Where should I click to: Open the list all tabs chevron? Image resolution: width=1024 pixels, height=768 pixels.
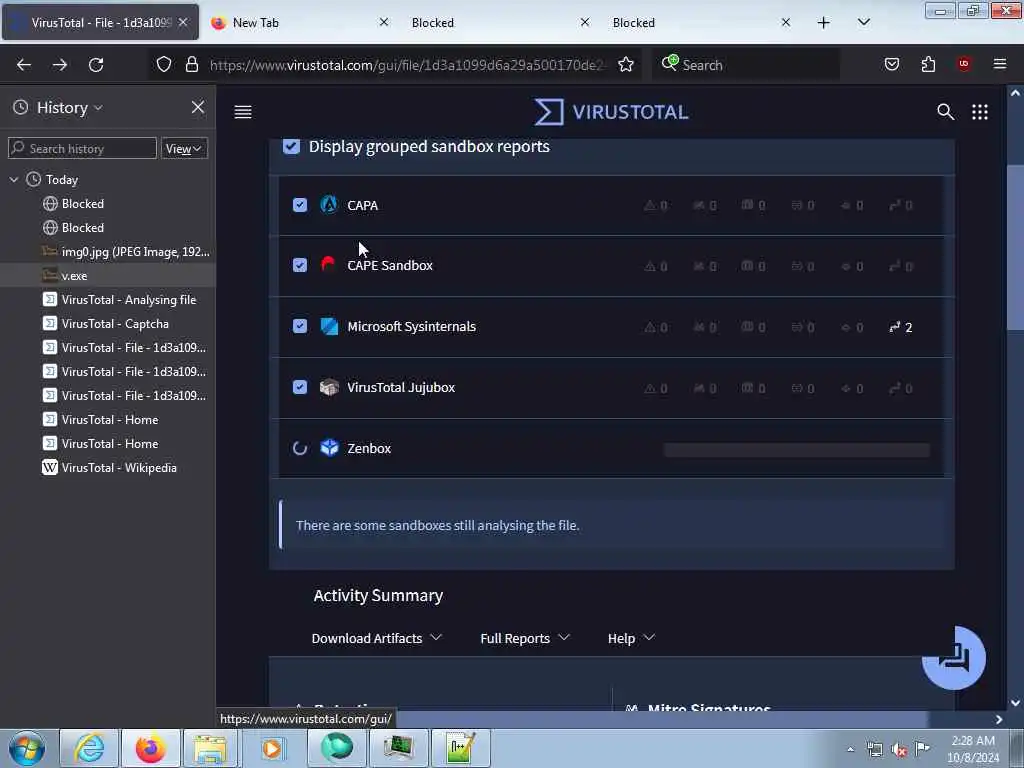863,22
